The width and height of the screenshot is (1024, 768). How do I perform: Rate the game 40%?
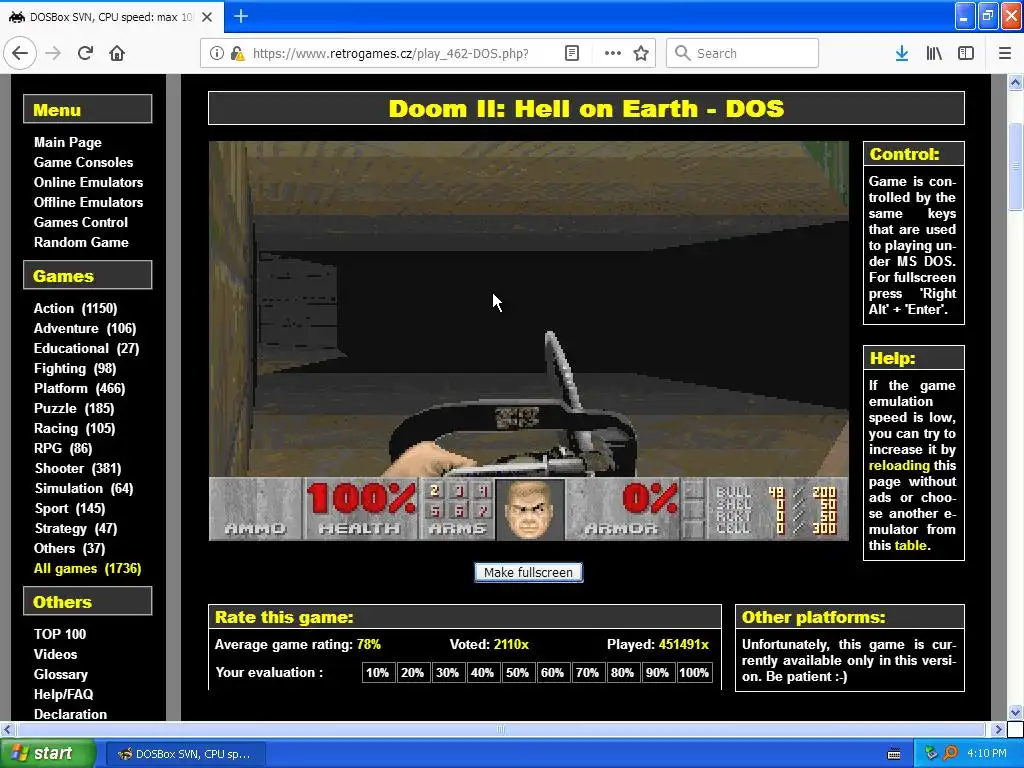[483, 673]
